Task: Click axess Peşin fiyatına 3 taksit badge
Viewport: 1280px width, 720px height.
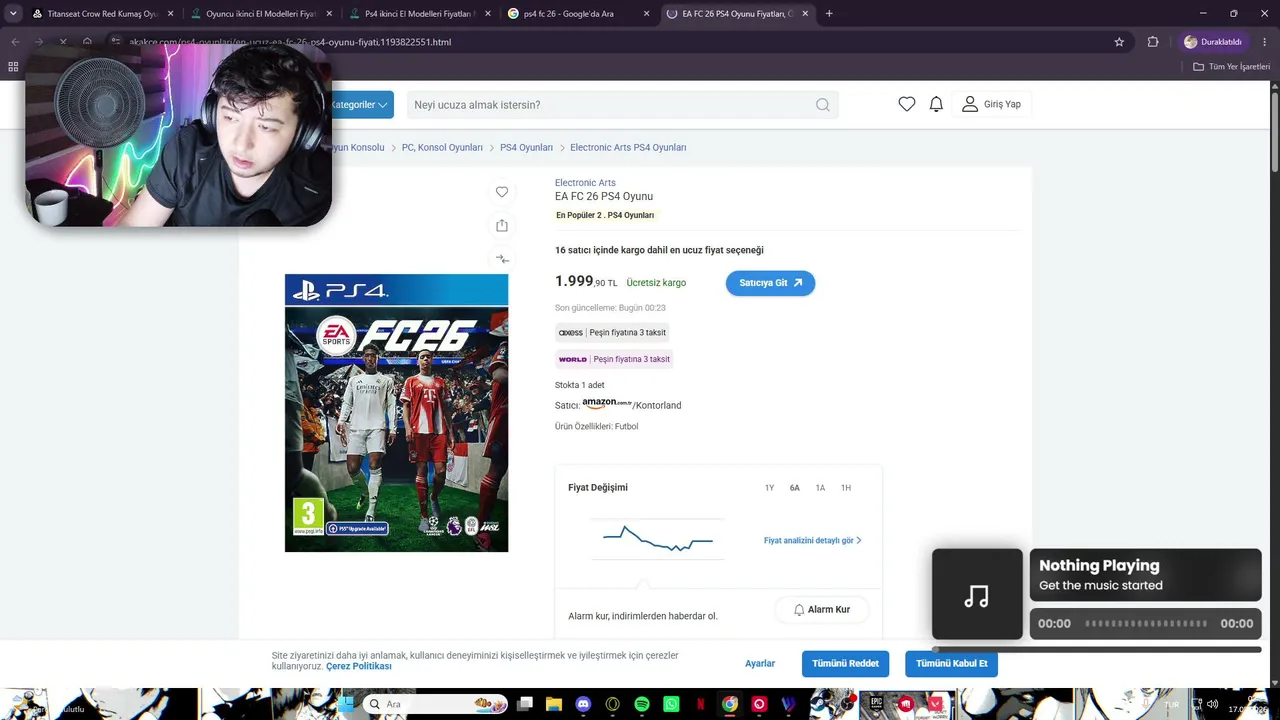Action: [x=612, y=332]
